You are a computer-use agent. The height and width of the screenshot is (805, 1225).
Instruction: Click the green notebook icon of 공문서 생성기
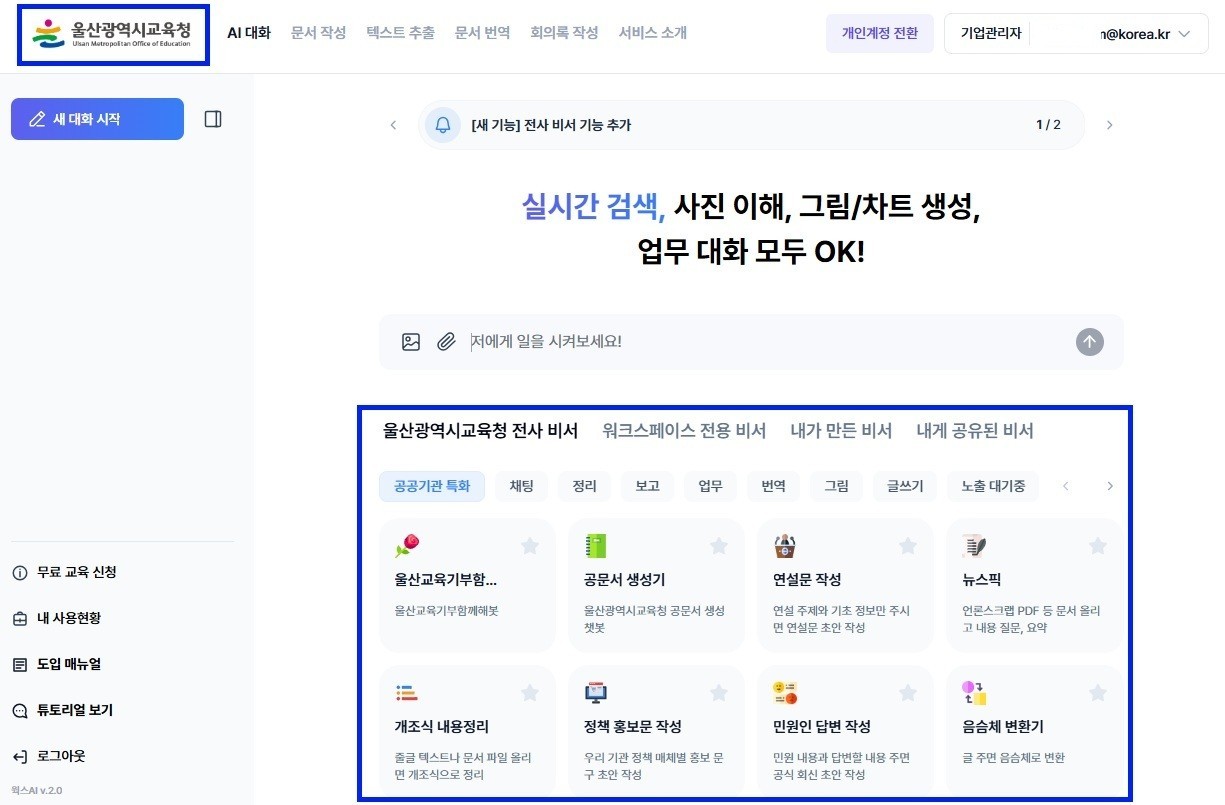pos(596,545)
